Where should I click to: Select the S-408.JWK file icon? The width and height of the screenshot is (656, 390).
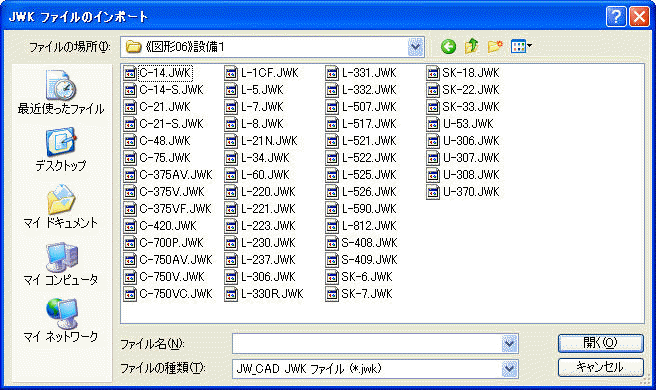coord(332,243)
